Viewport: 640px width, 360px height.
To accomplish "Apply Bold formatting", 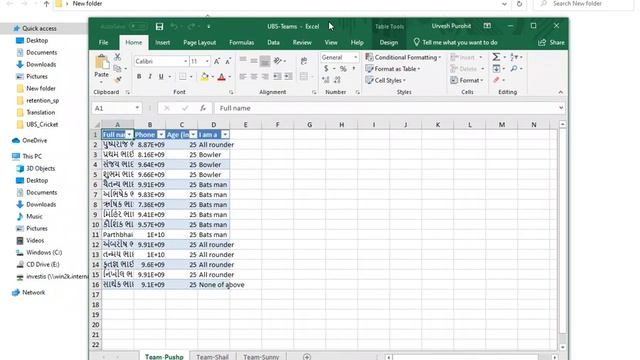I will pyautogui.click(x=139, y=77).
